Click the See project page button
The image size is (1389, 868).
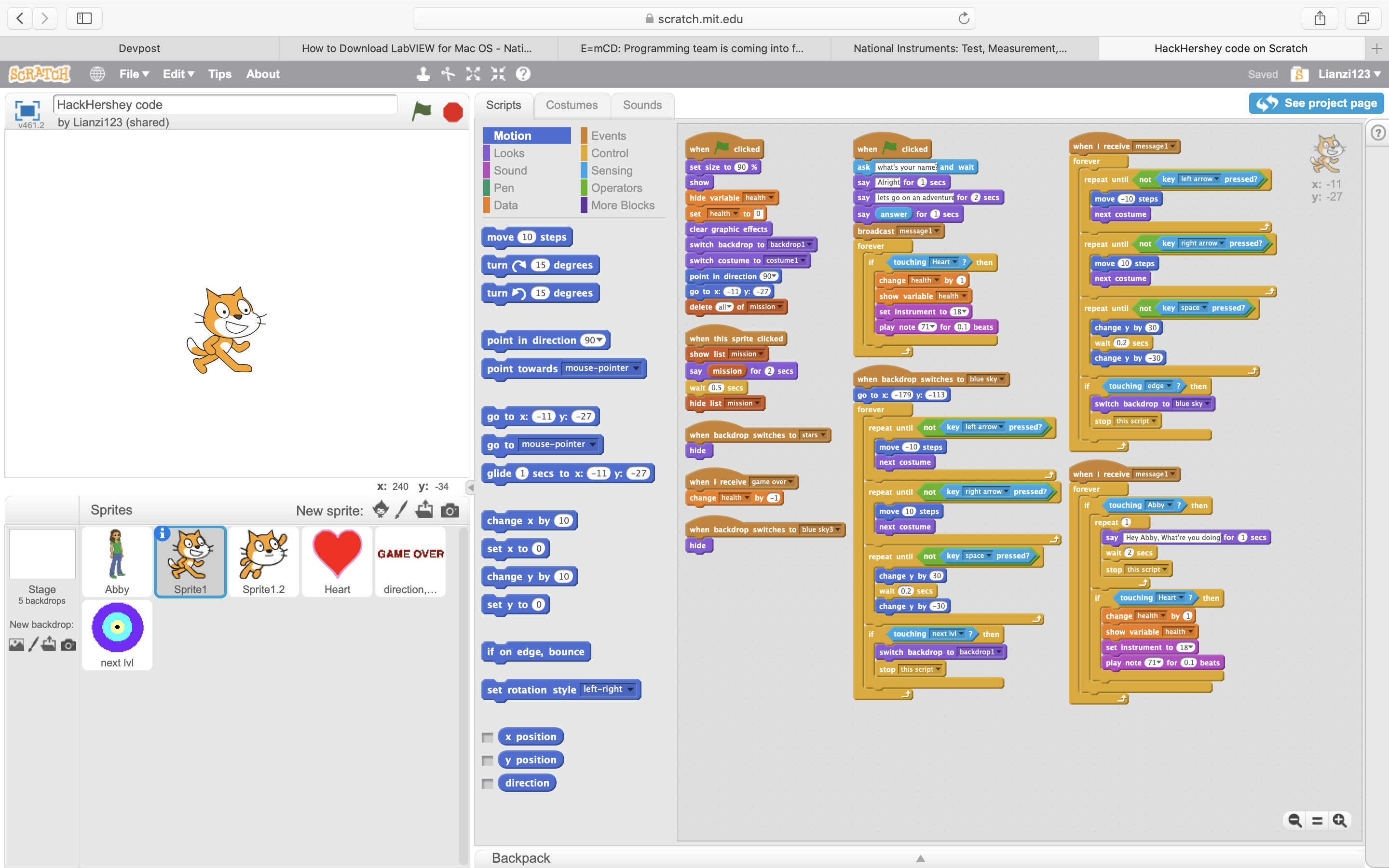[1316, 103]
